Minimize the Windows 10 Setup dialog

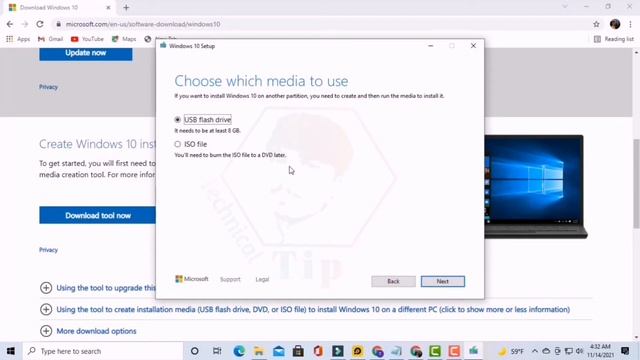click(430, 46)
